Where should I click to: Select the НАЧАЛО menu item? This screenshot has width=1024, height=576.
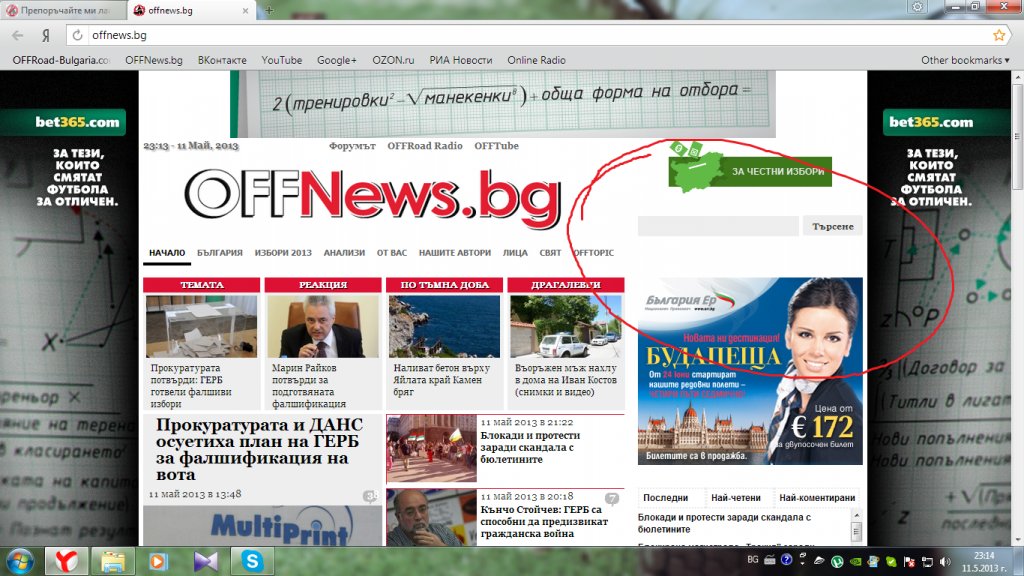(167, 253)
